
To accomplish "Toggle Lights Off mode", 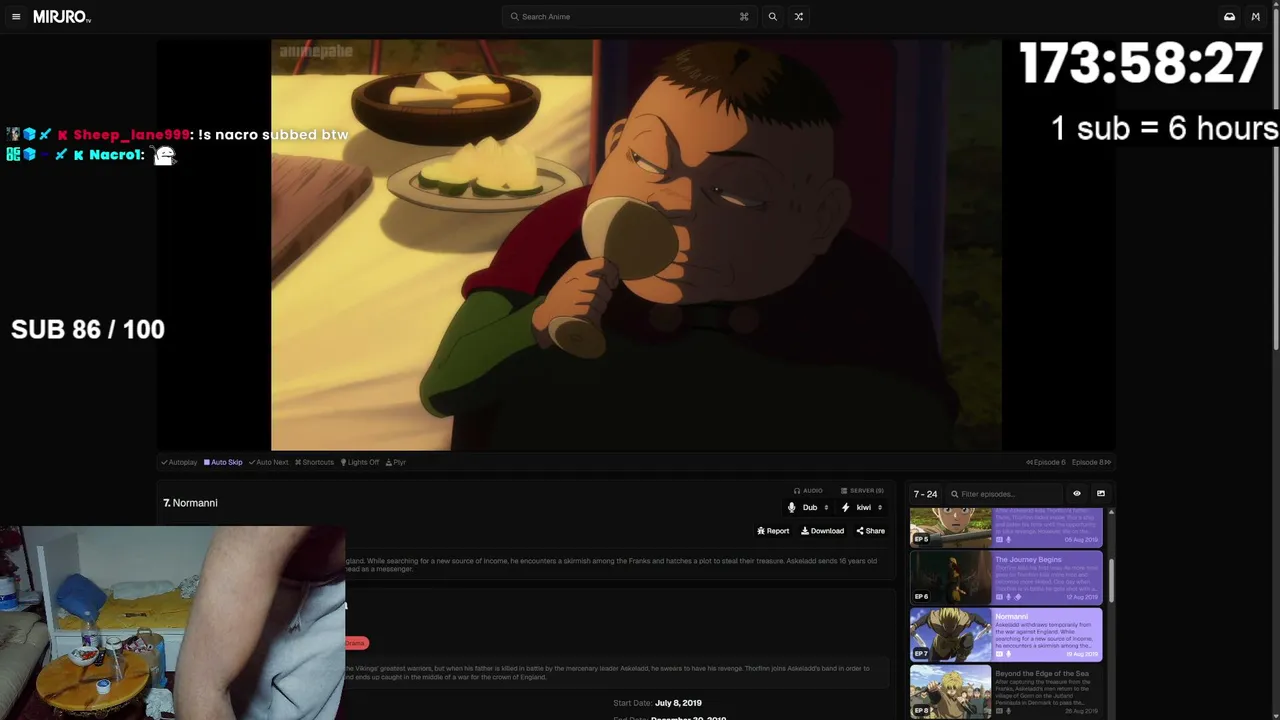I will coord(360,462).
